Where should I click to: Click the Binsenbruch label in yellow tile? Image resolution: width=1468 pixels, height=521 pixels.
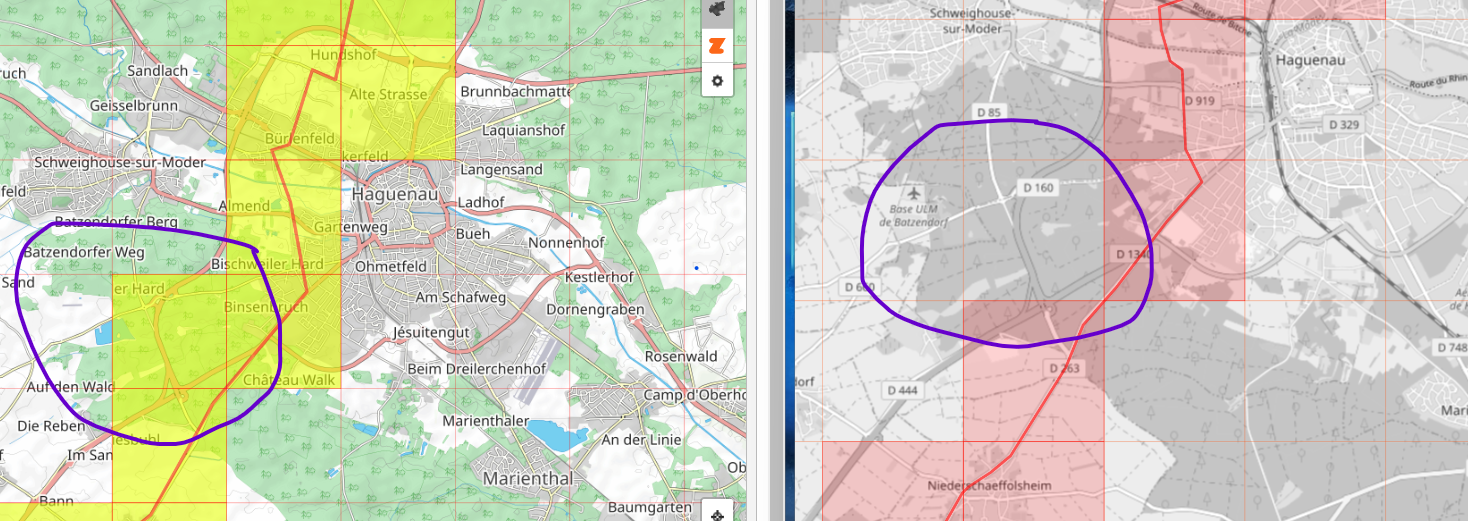[266, 307]
